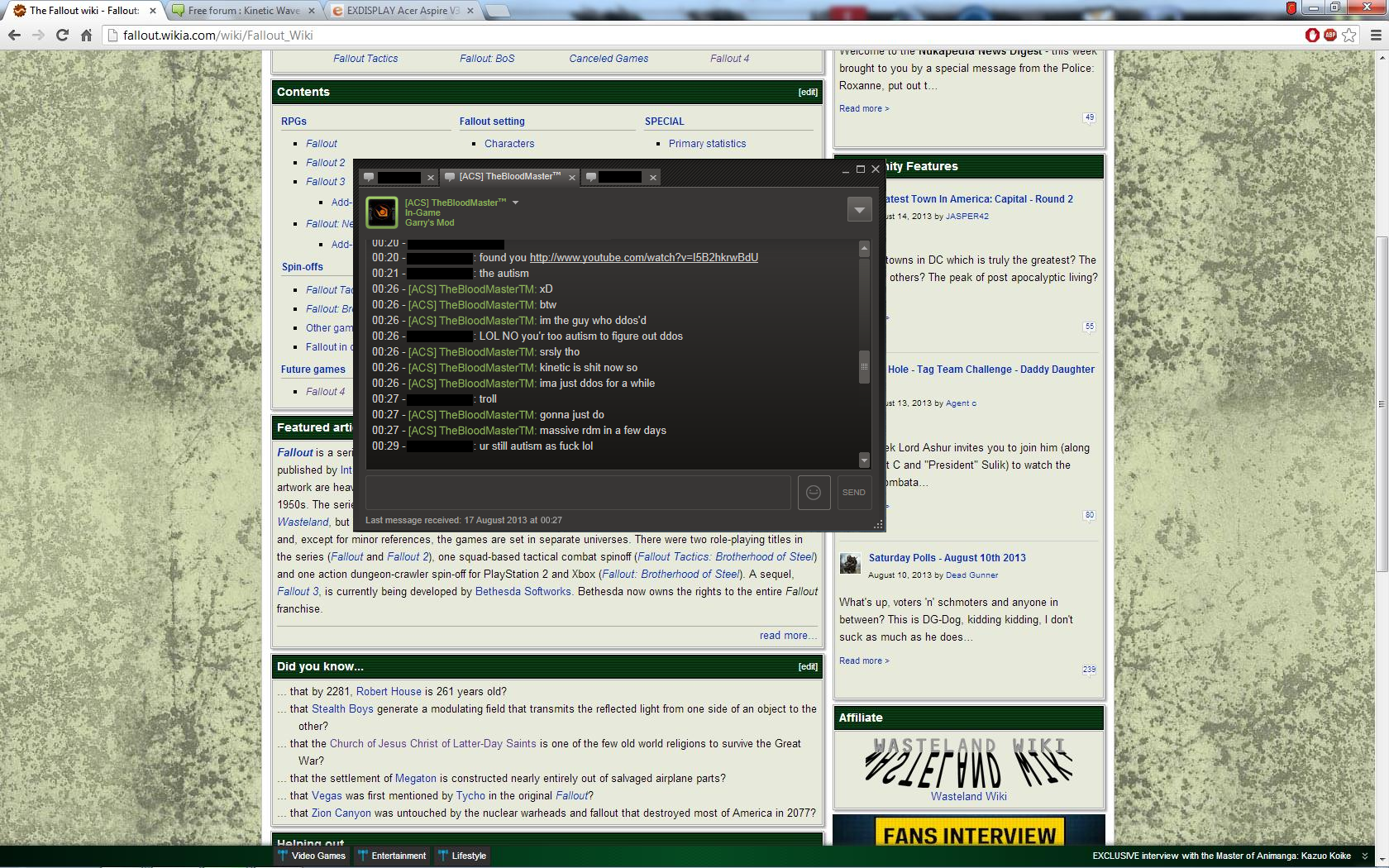Screen dimensions: 1389x868
Task: Open the Canceled Games link
Action: pyautogui.click(x=609, y=59)
